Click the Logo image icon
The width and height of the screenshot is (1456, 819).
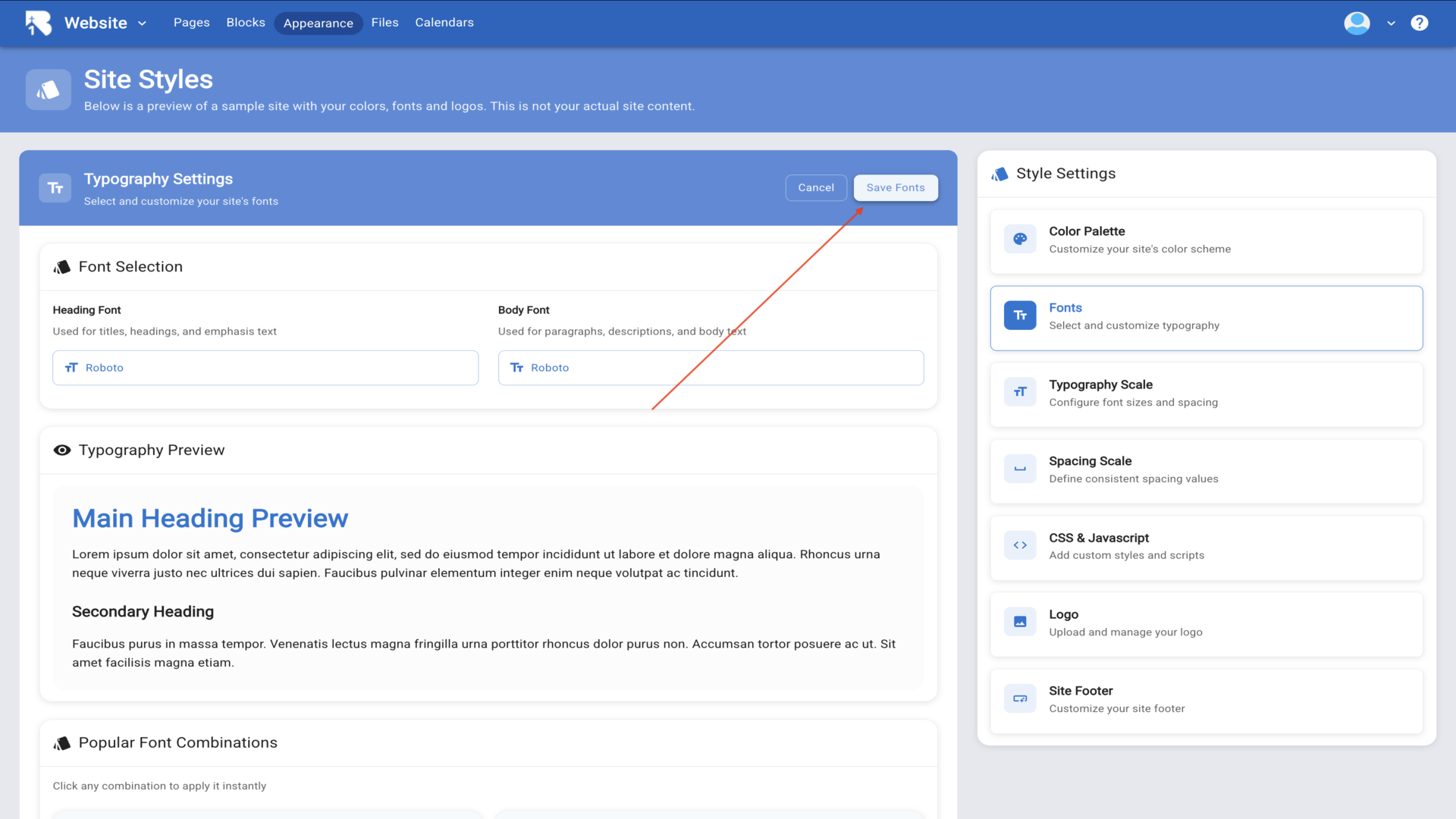tap(1020, 622)
